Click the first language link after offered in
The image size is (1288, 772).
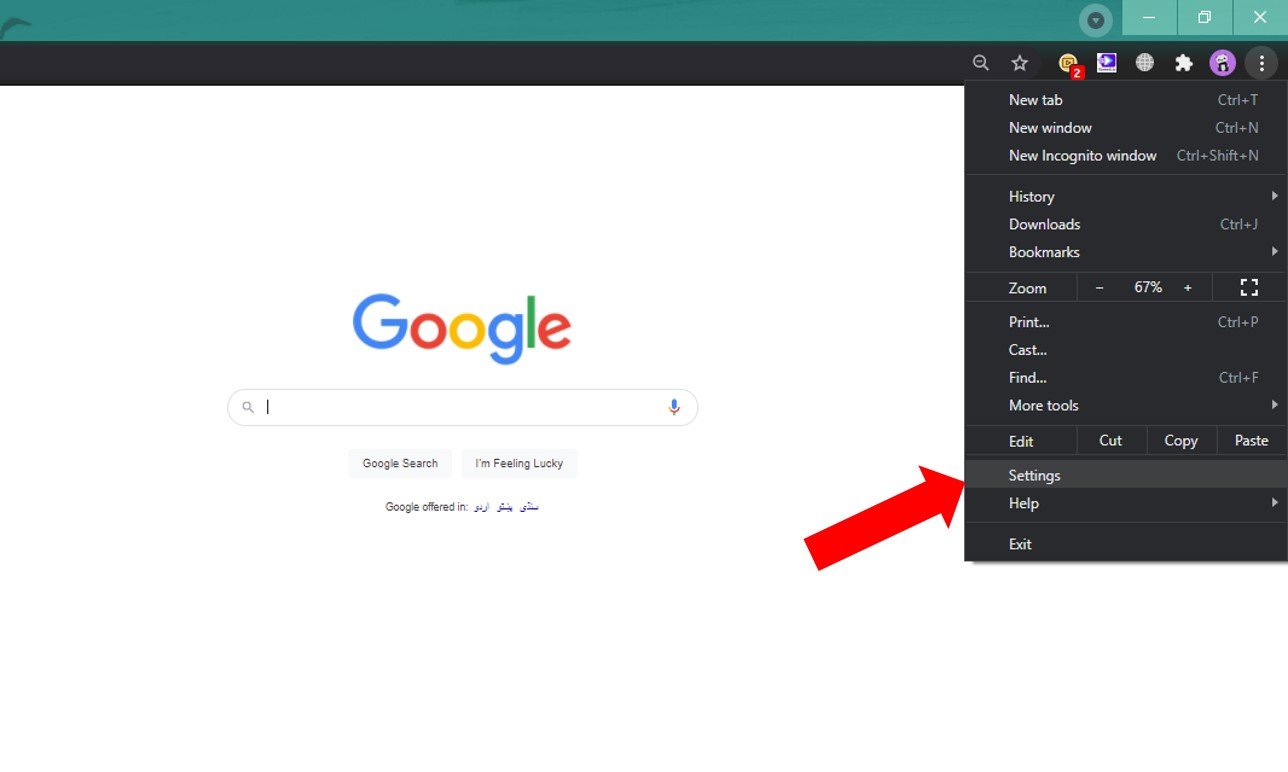[481, 507]
